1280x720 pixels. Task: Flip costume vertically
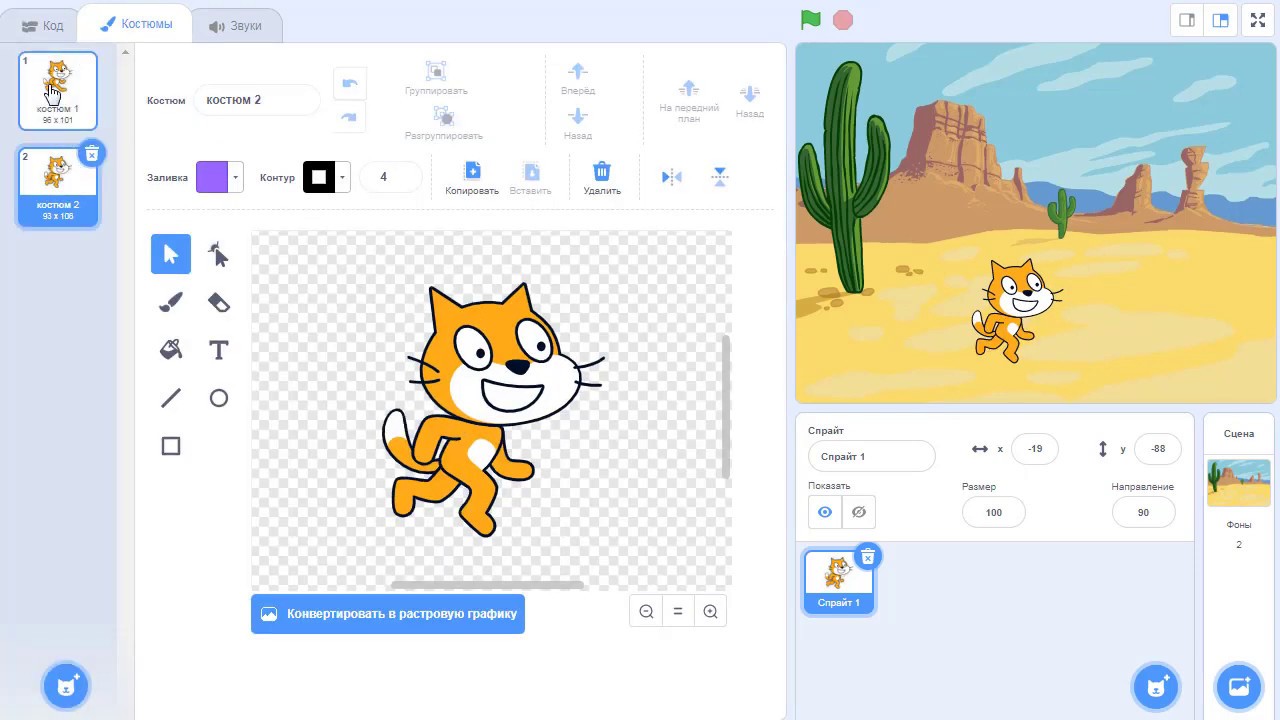pos(720,177)
